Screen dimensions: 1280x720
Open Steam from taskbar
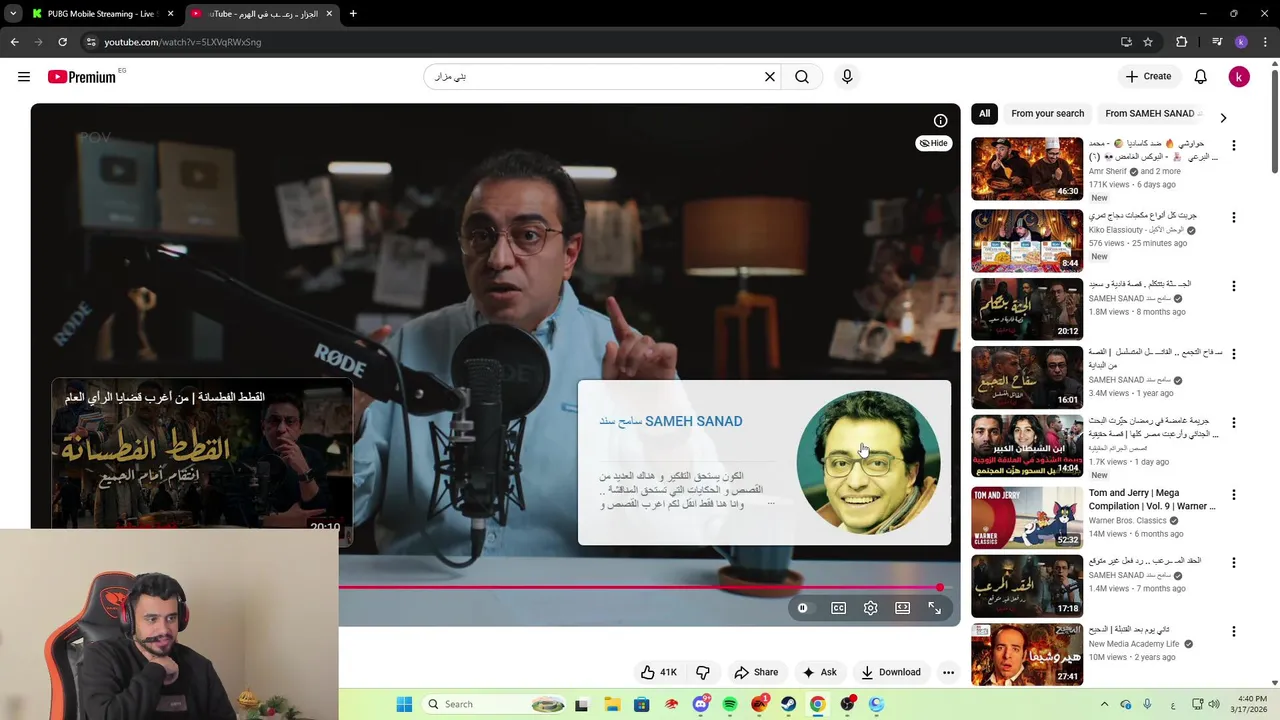(789, 704)
